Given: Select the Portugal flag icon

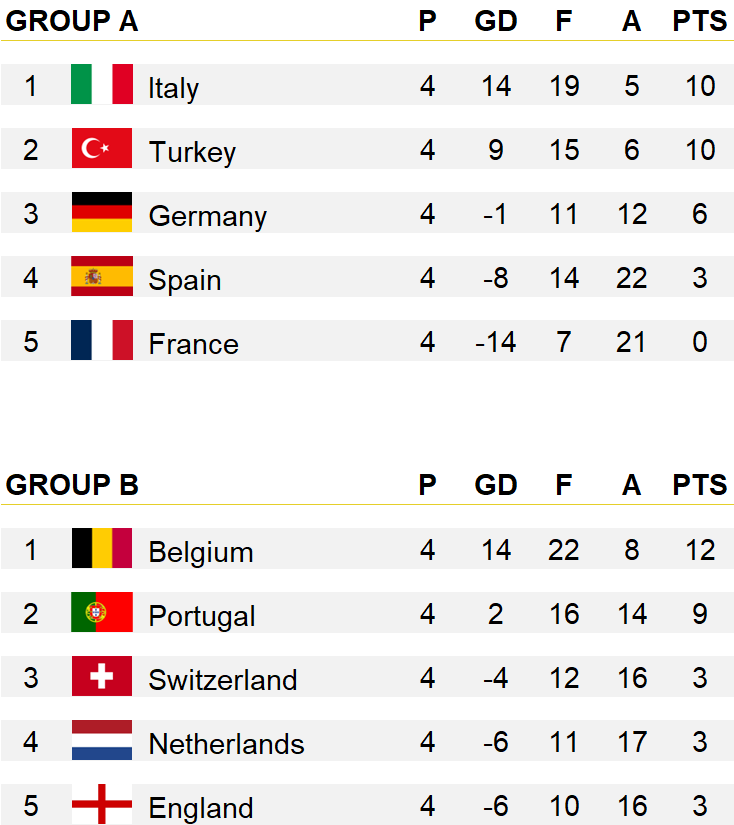Looking at the screenshot, I should click(x=102, y=612).
